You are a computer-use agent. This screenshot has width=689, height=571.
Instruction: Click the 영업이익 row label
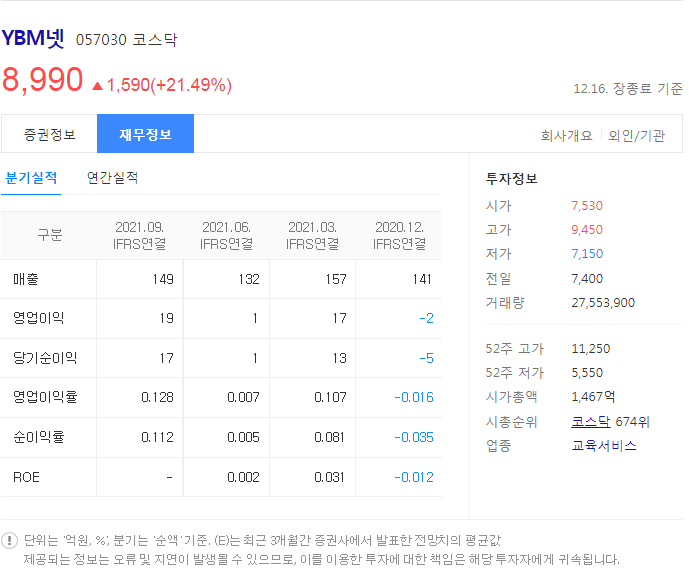tap(39, 318)
